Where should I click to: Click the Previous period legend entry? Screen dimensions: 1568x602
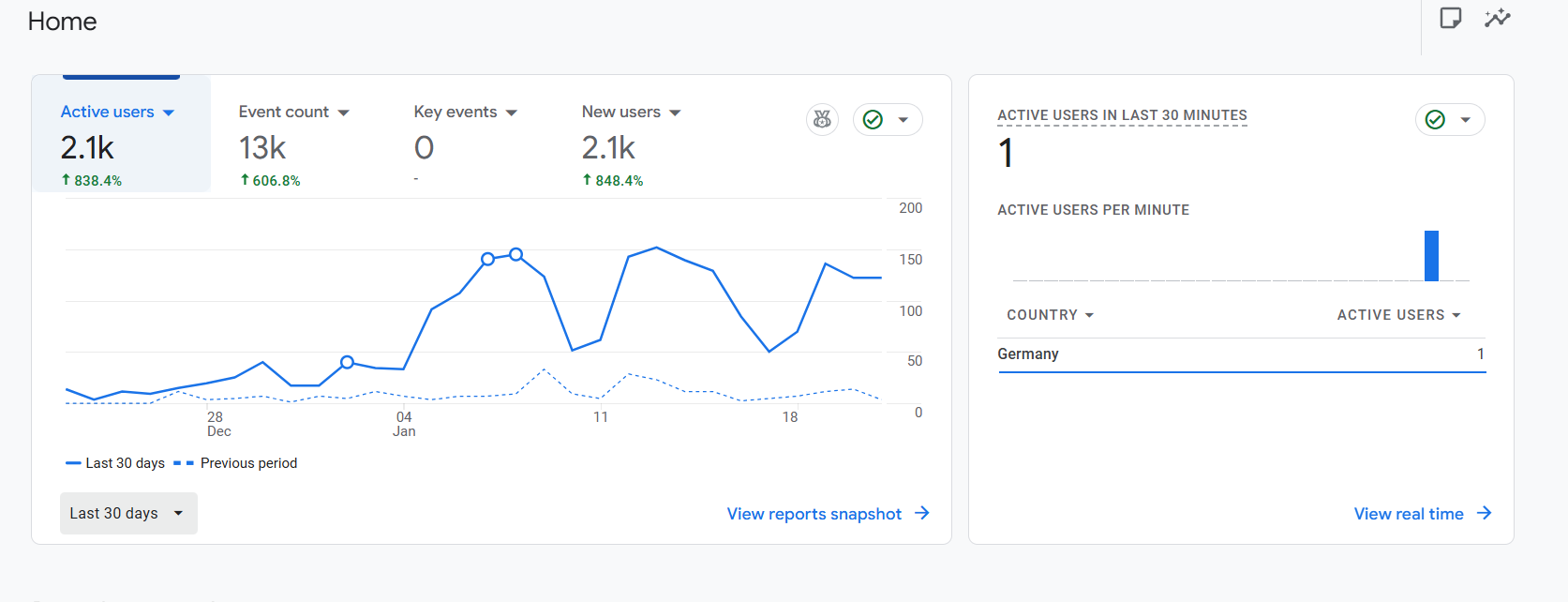pos(235,463)
